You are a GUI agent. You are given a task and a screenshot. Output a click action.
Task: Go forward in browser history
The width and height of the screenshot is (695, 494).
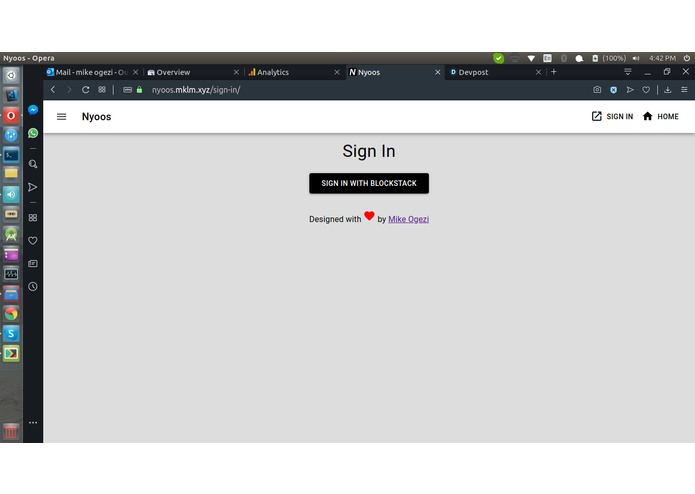(69, 90)
